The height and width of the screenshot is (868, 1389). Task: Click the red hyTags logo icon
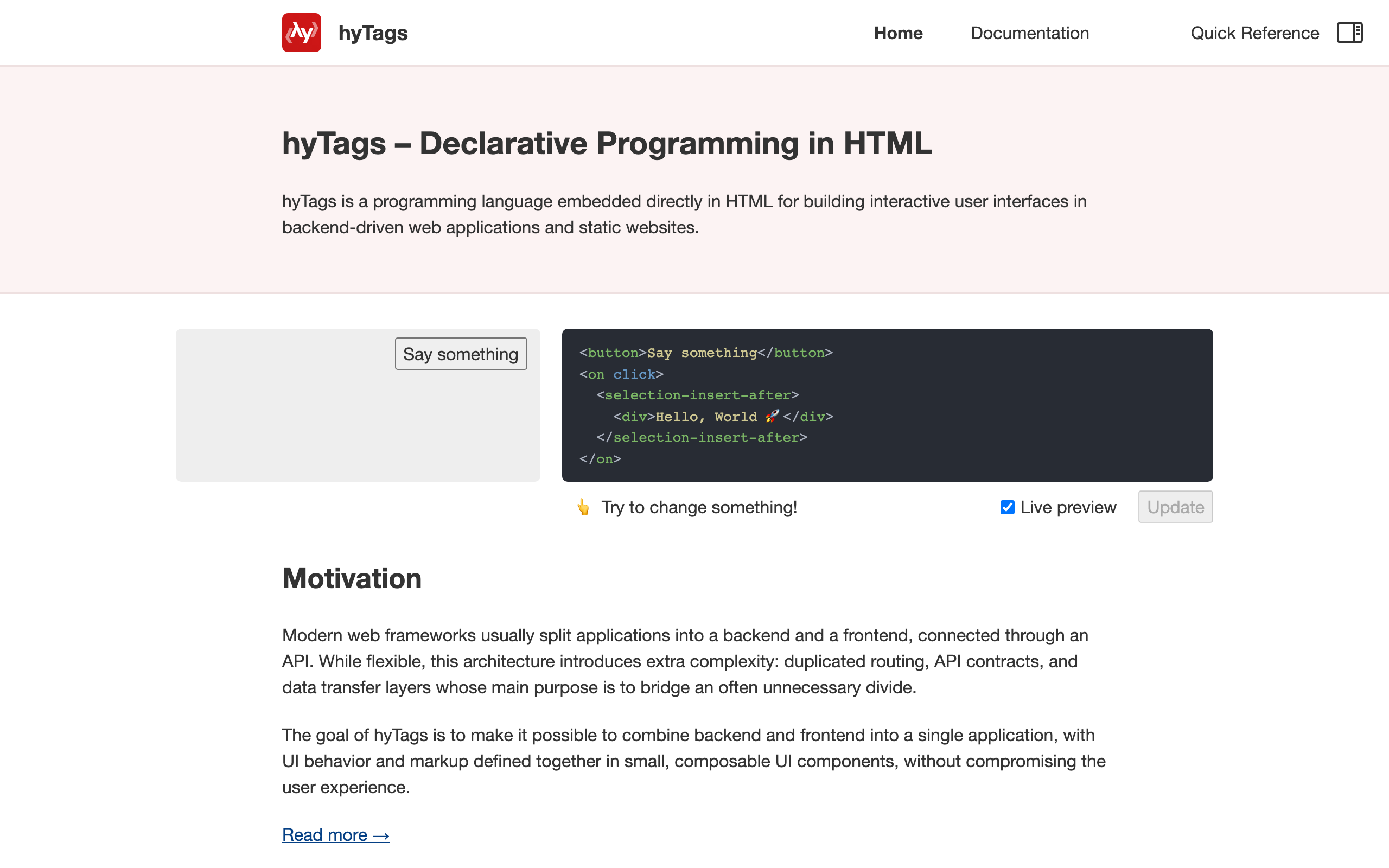pyautogui.click(x=301, y=33)
